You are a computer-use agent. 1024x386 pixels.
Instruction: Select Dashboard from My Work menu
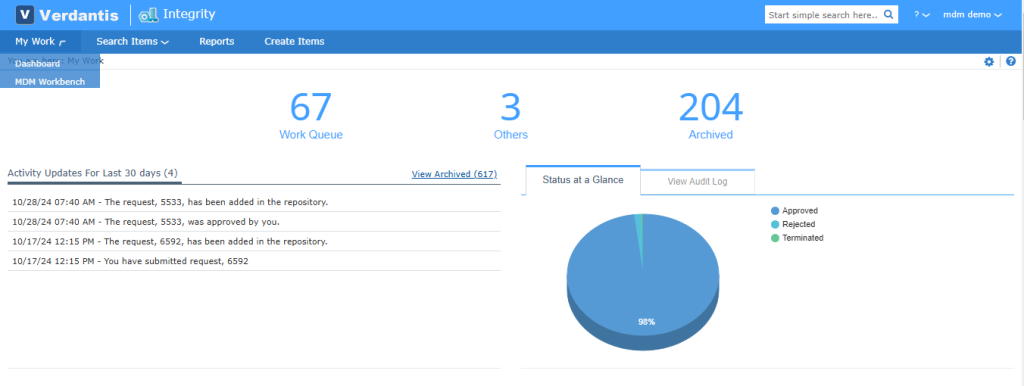pos(50,63)
